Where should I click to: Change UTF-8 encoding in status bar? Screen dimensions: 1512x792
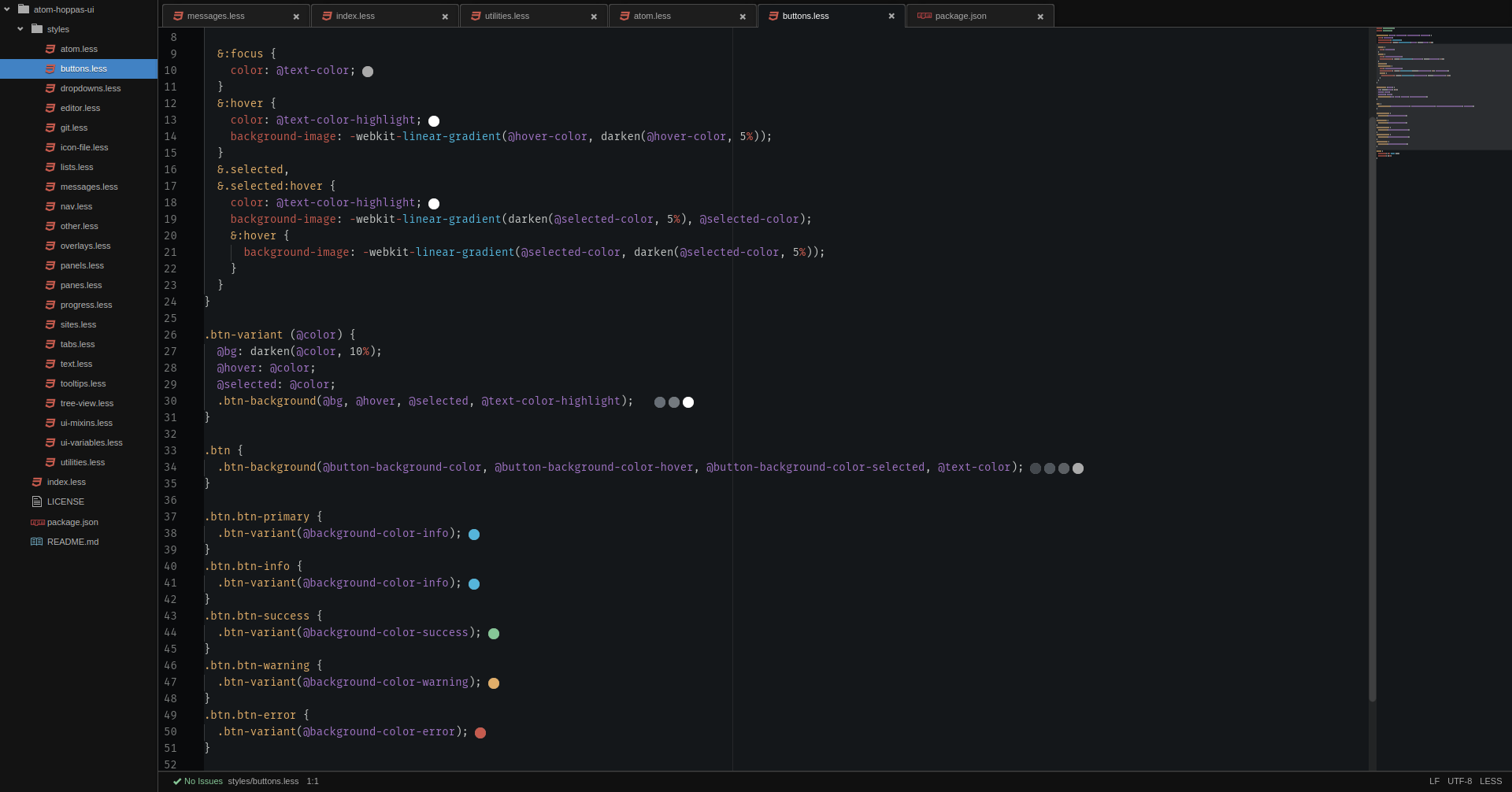pos(1459,782)
